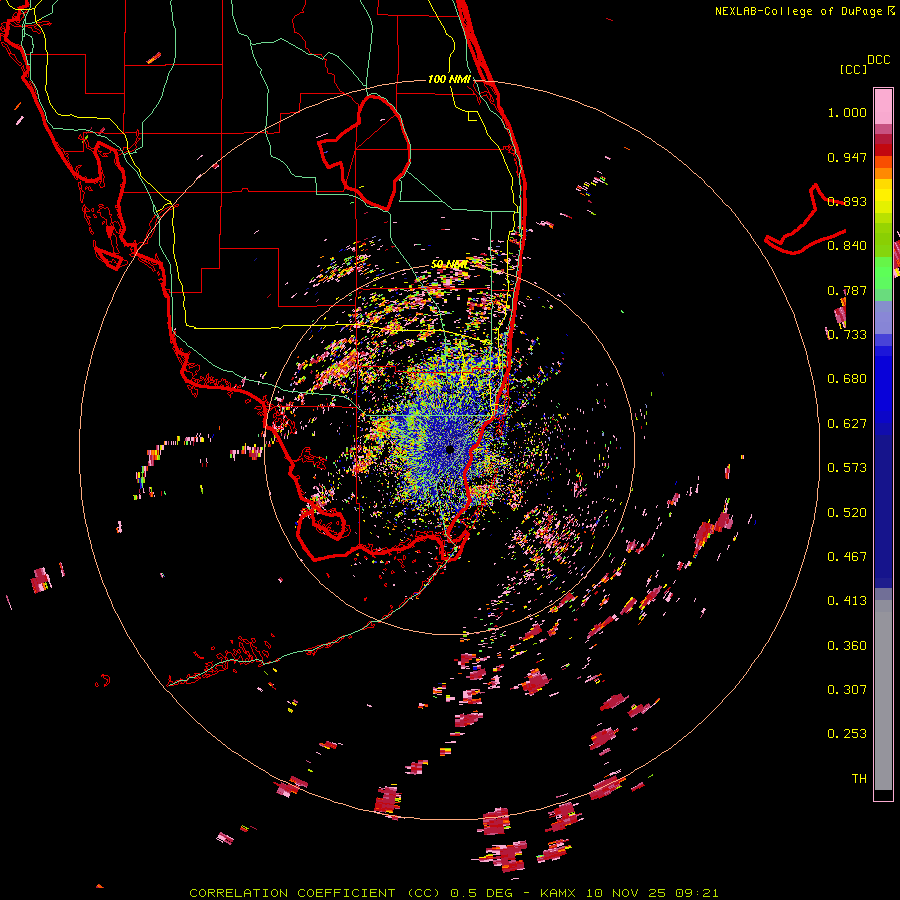Image resolution: width=900 pixels, height=900 pixels.
Task: Click the Correlation Coefficient product caption at bottom
Action: (453, 893)
